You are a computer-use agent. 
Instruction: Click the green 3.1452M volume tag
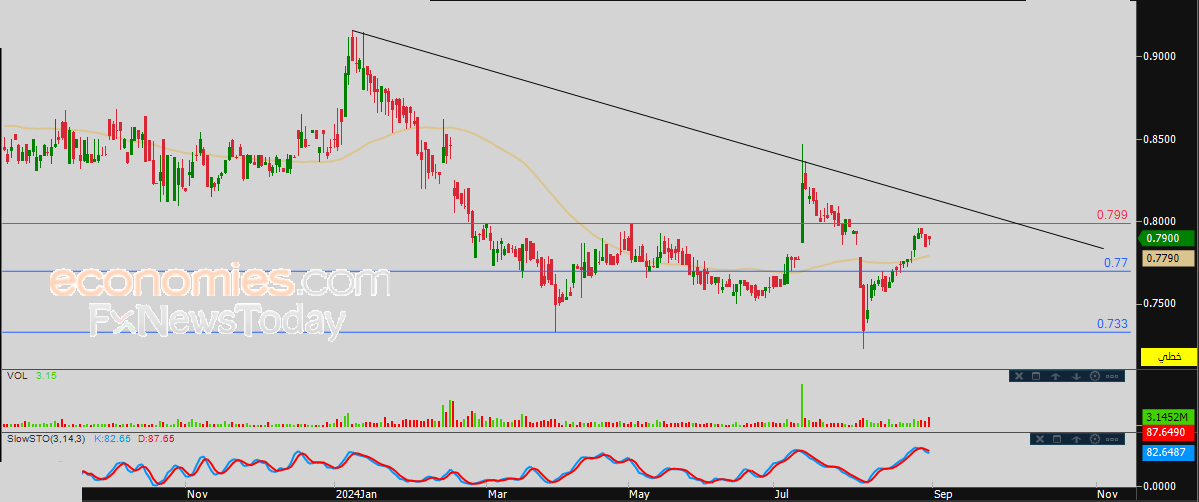[x=1168, y=417]
